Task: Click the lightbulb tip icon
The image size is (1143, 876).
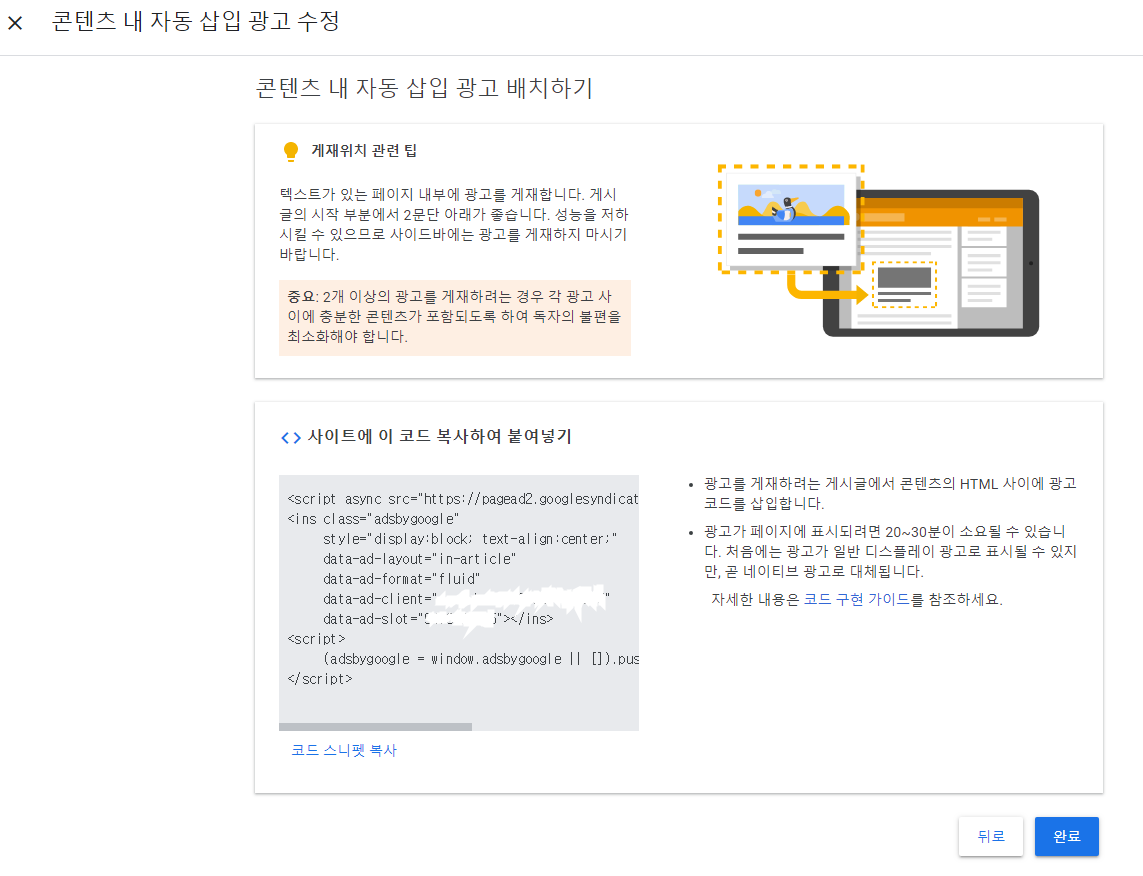Action: [291, 151]
